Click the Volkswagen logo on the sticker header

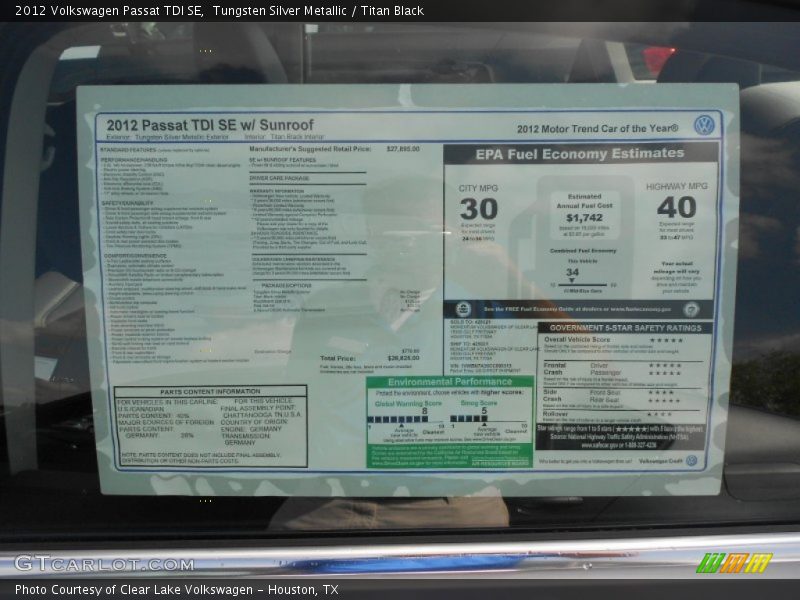pos(704,125)
